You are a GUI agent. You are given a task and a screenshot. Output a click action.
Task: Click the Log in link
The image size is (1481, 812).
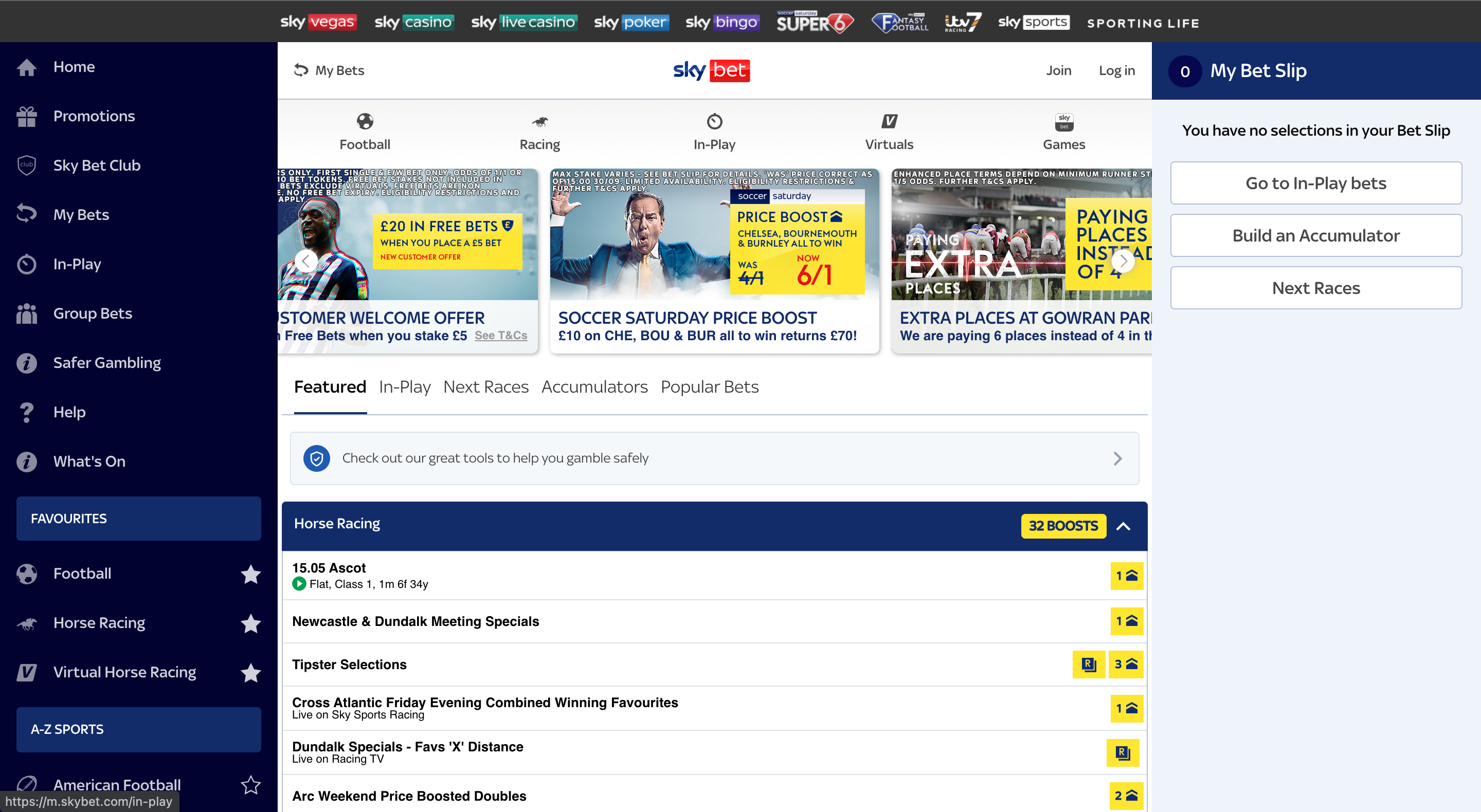coord(1116,71)
